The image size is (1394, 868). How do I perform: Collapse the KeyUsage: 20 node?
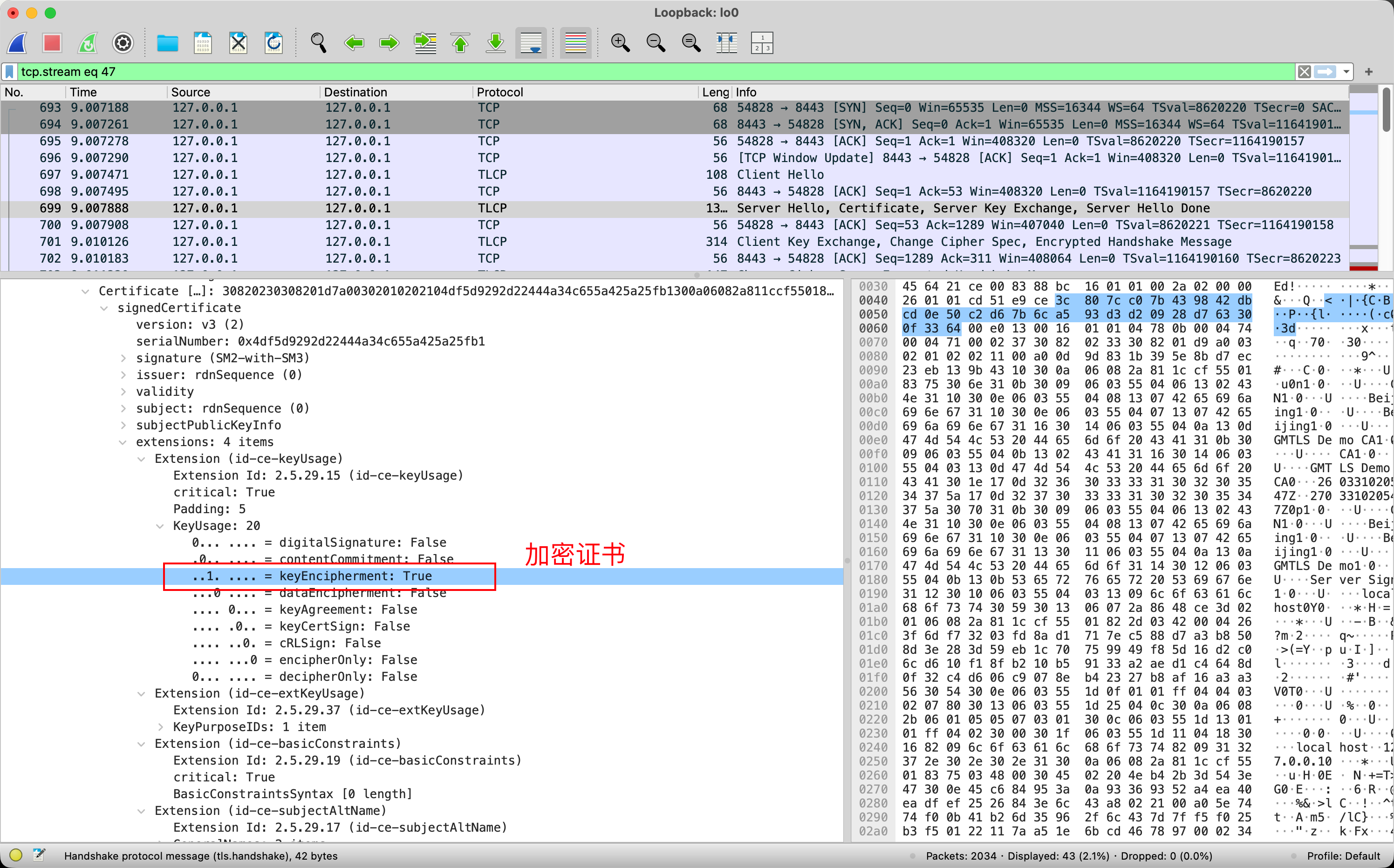[160, 526]
